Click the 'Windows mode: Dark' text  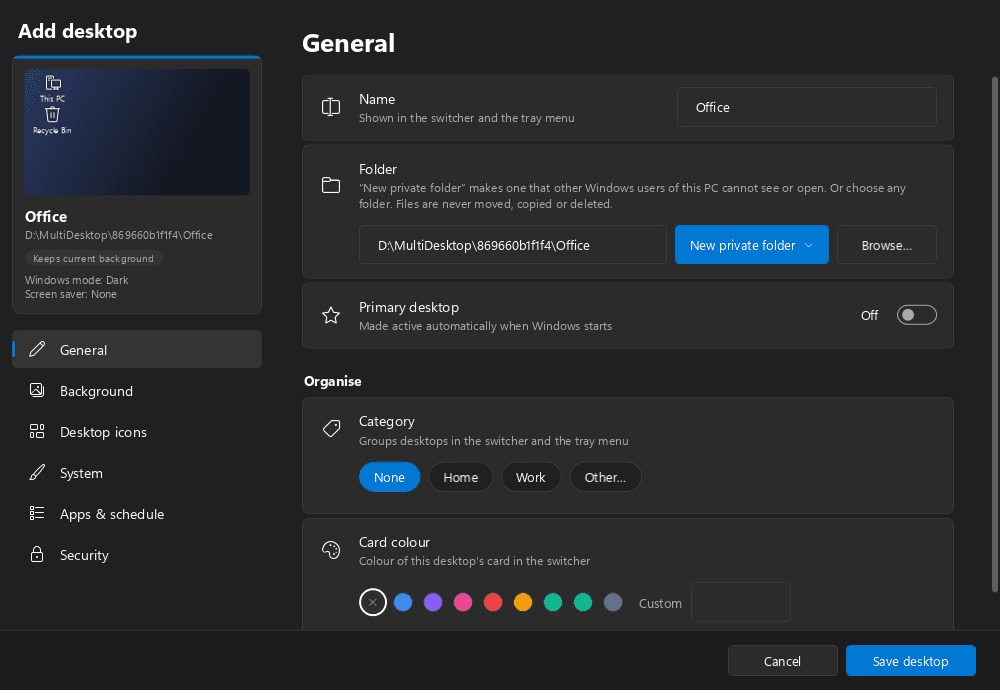point(77,280)
